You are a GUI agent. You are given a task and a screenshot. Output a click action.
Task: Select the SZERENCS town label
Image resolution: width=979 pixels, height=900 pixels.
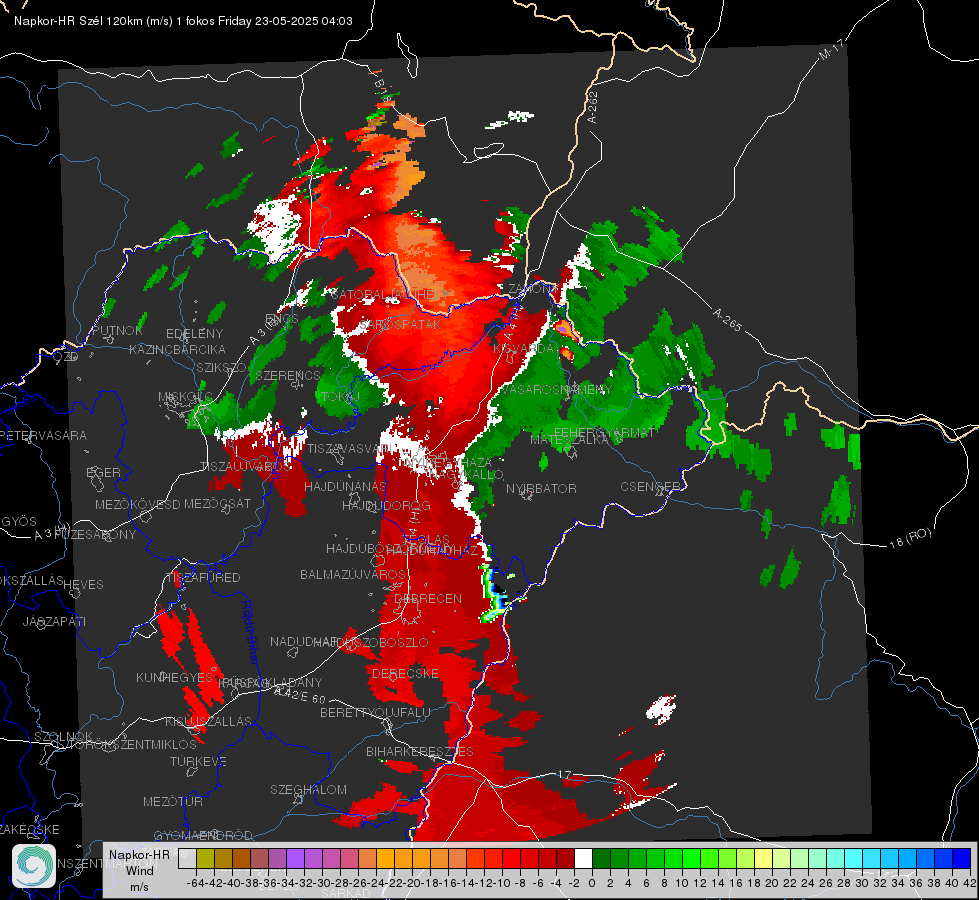(x=287, y=375)
